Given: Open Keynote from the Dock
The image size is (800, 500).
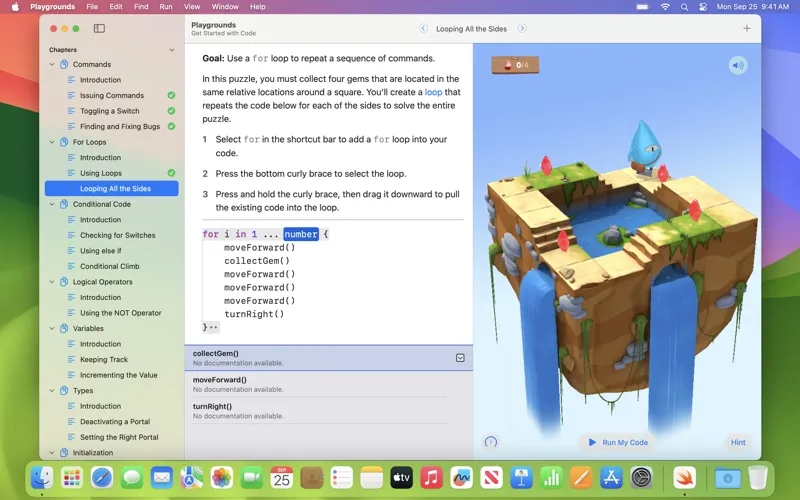Looking at the screenshot, I should point(521,478).
